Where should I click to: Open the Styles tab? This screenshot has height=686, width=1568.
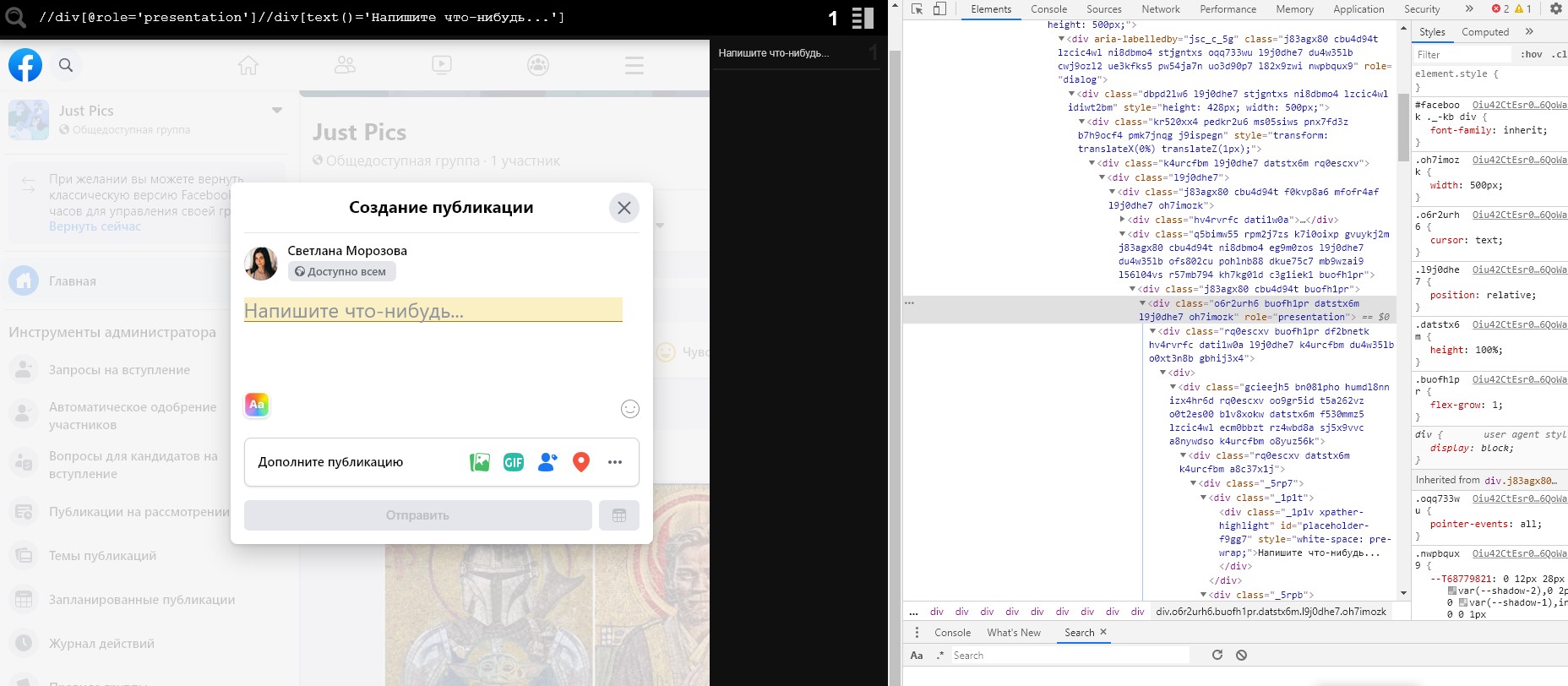click(x=1432, y=32)
